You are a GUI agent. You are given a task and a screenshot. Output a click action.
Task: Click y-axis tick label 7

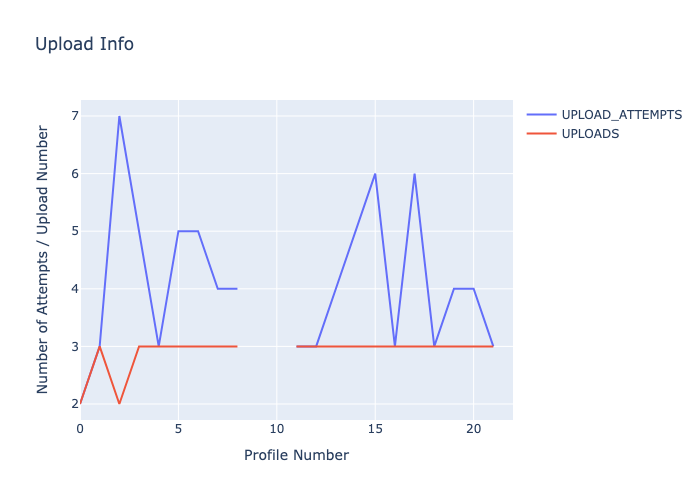pos(73,116)
